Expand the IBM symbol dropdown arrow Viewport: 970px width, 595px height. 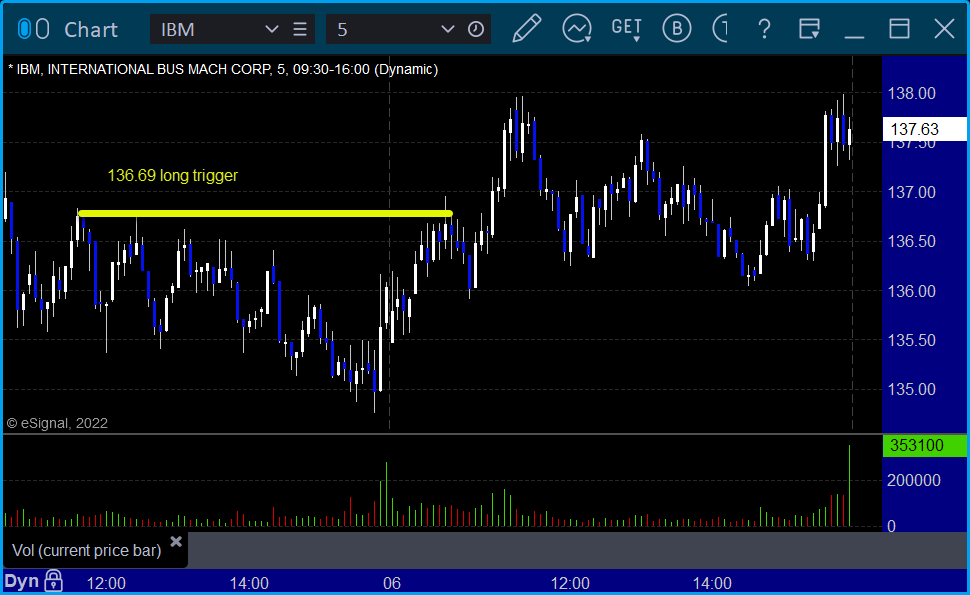[272, 29]
